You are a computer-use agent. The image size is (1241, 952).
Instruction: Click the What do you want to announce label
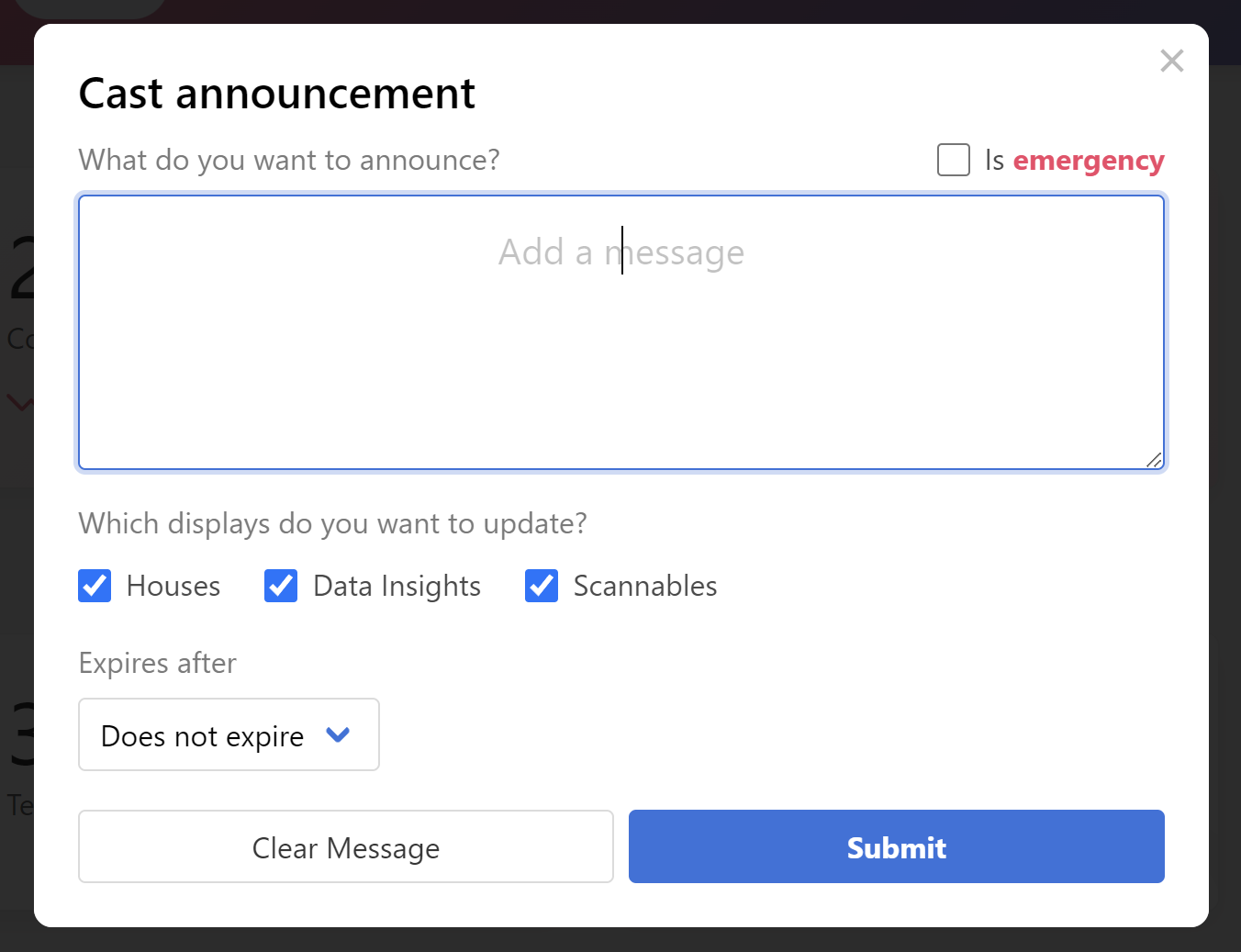tap(289, 161)
